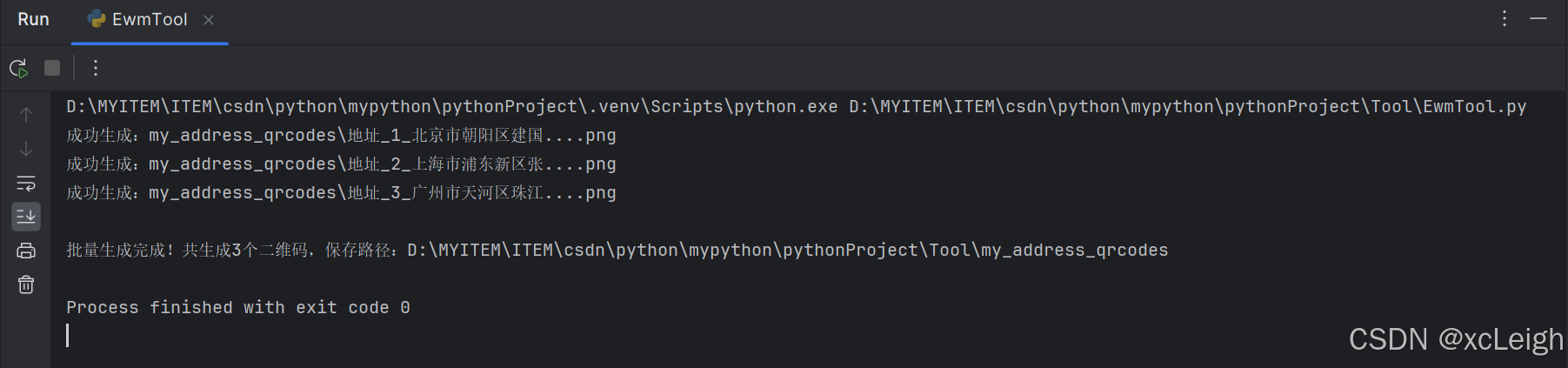Stop the running process
Screen dimensions: 1568x368
point(52,68)
